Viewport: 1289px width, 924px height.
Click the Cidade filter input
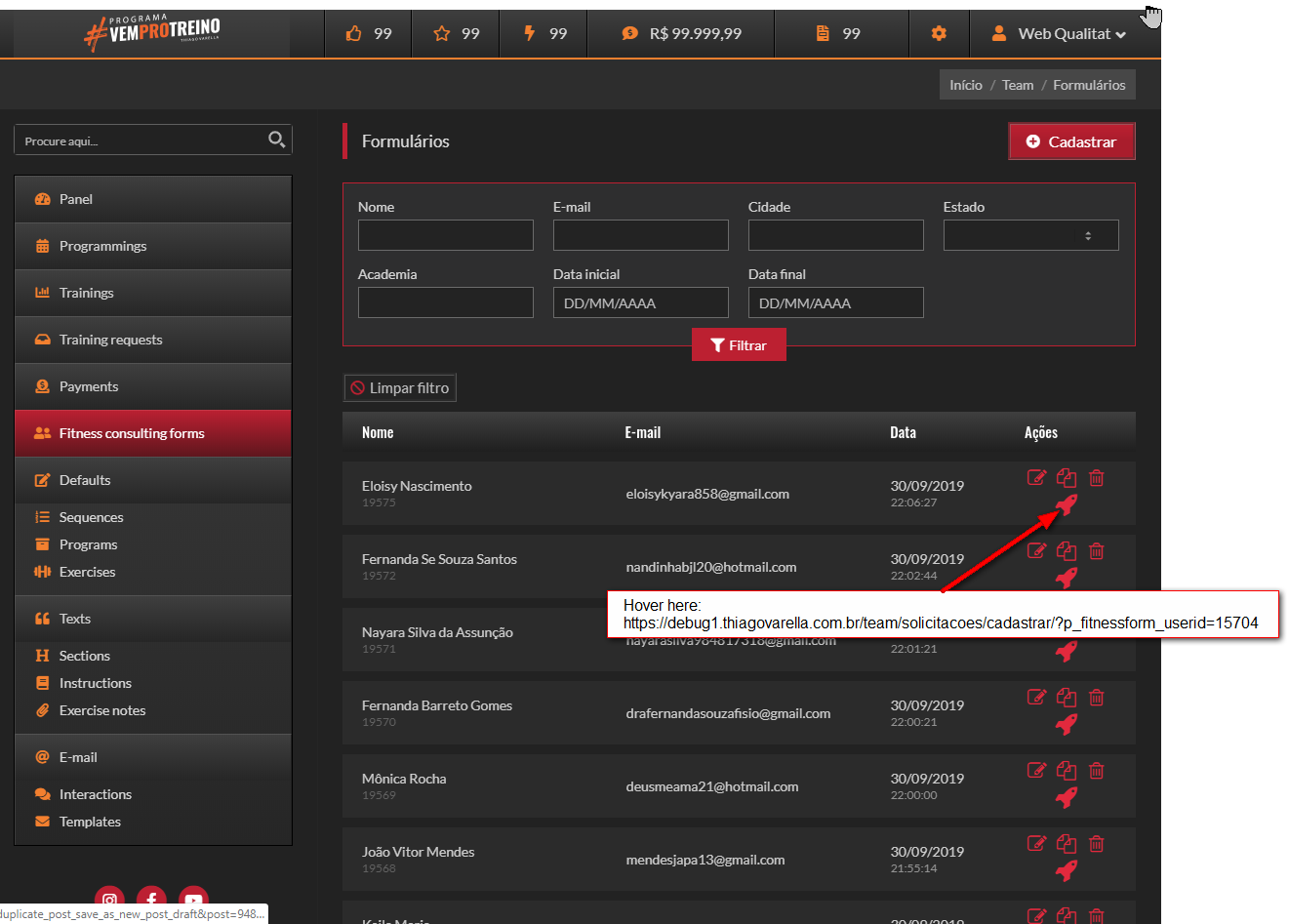(x=836, y=235)
